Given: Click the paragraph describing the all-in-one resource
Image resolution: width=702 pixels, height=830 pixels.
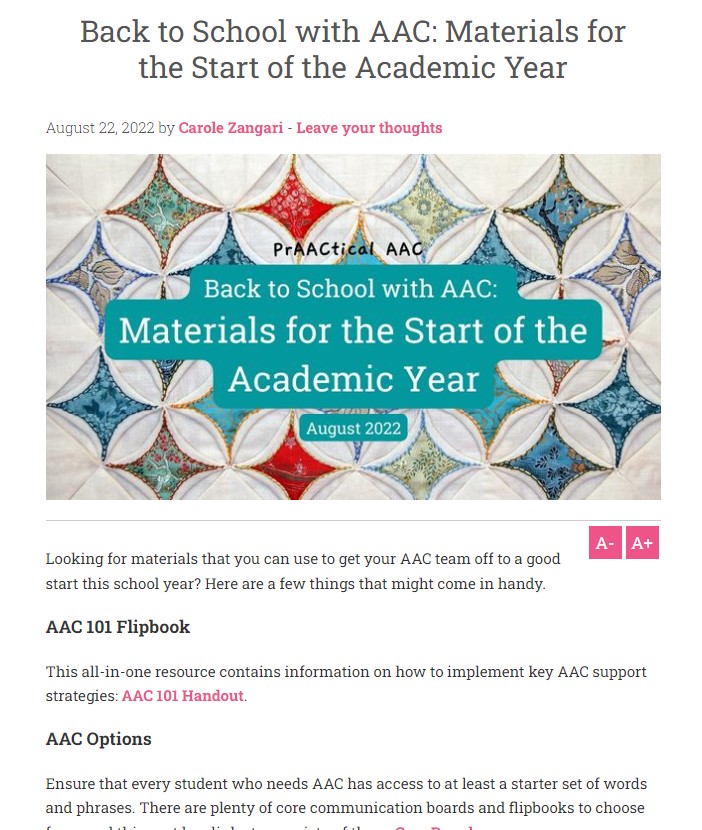Looking at the screenshot, I should 346,683.
